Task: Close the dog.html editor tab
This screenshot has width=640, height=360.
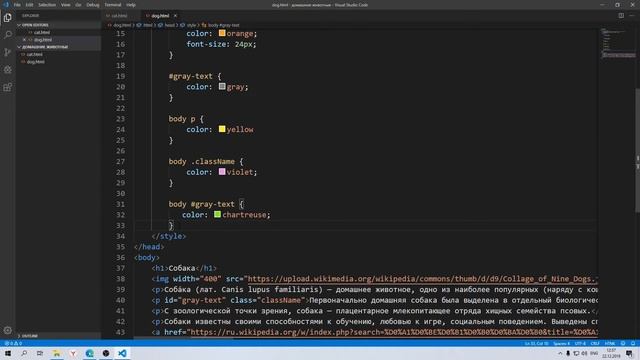Action: pyautogui.click(x=175, y=16)
